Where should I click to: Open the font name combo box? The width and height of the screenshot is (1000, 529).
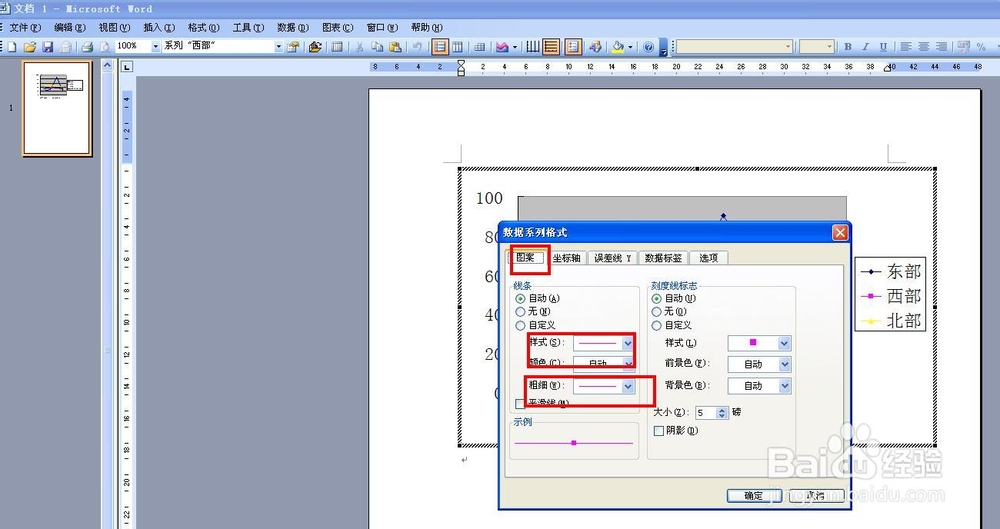[735, 47]
